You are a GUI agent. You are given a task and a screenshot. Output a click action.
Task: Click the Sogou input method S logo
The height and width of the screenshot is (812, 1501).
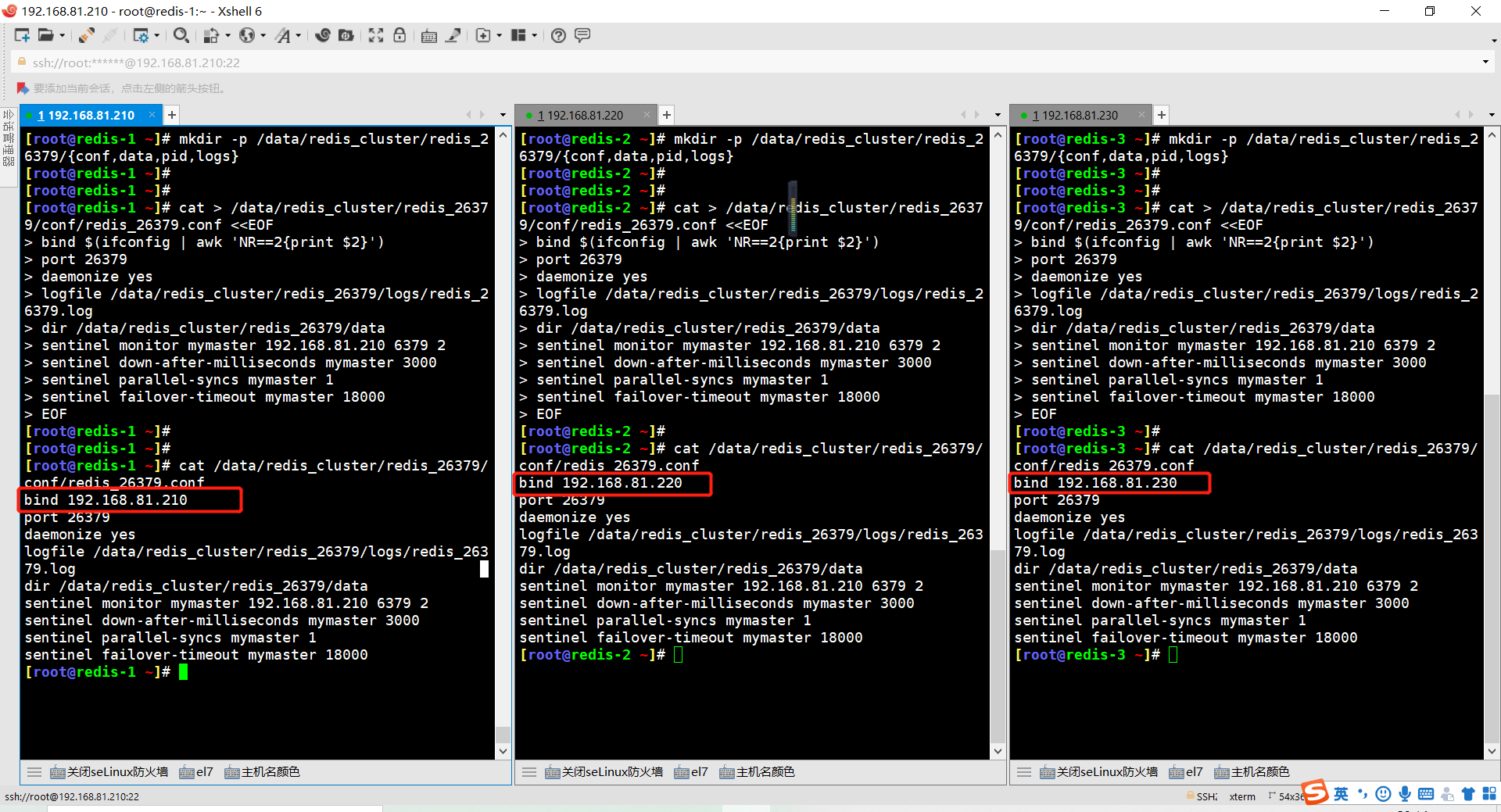point(1315,792)
